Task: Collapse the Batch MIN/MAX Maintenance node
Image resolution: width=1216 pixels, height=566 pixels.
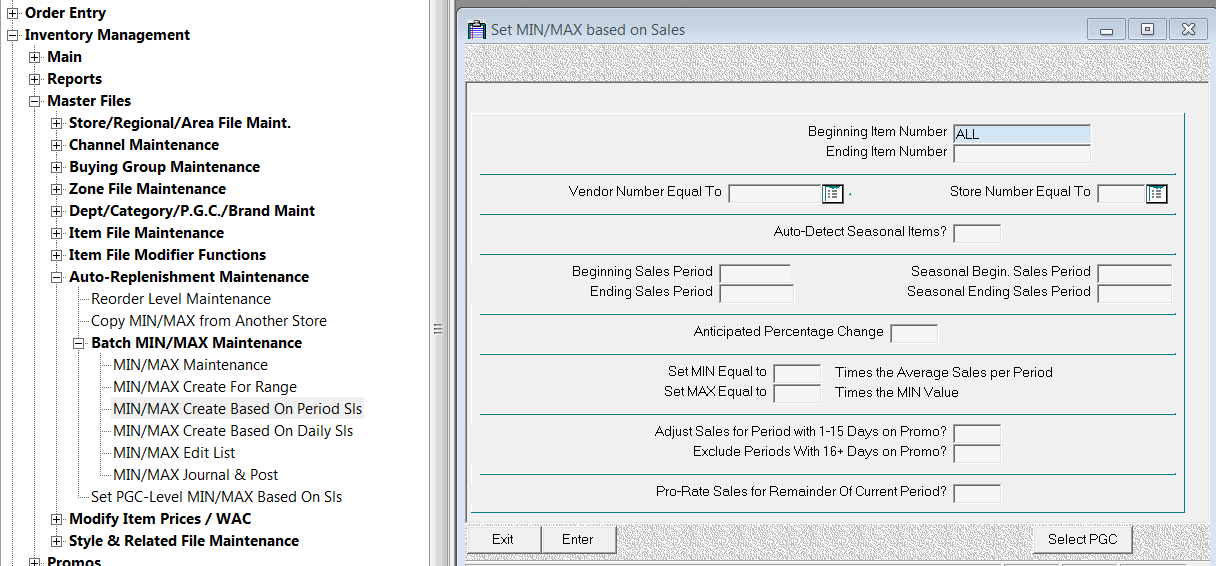Action: pyautogui.click(x=79, y=343)
